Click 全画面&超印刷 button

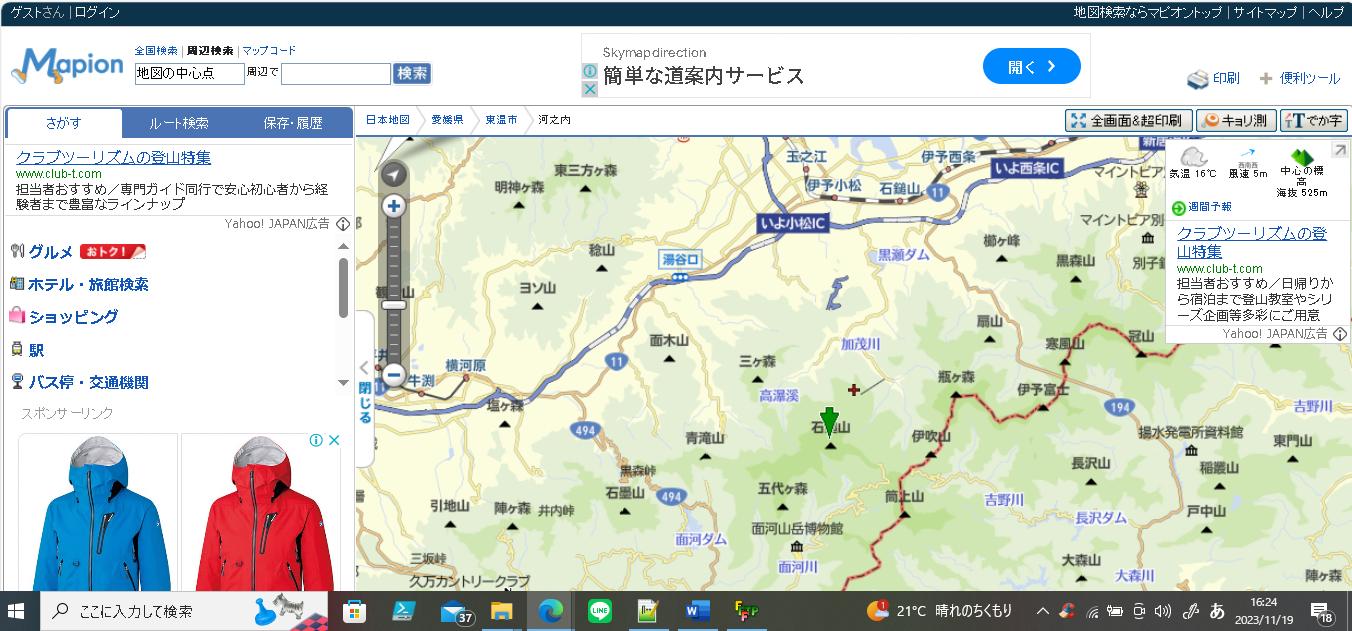pos(1129,120)
